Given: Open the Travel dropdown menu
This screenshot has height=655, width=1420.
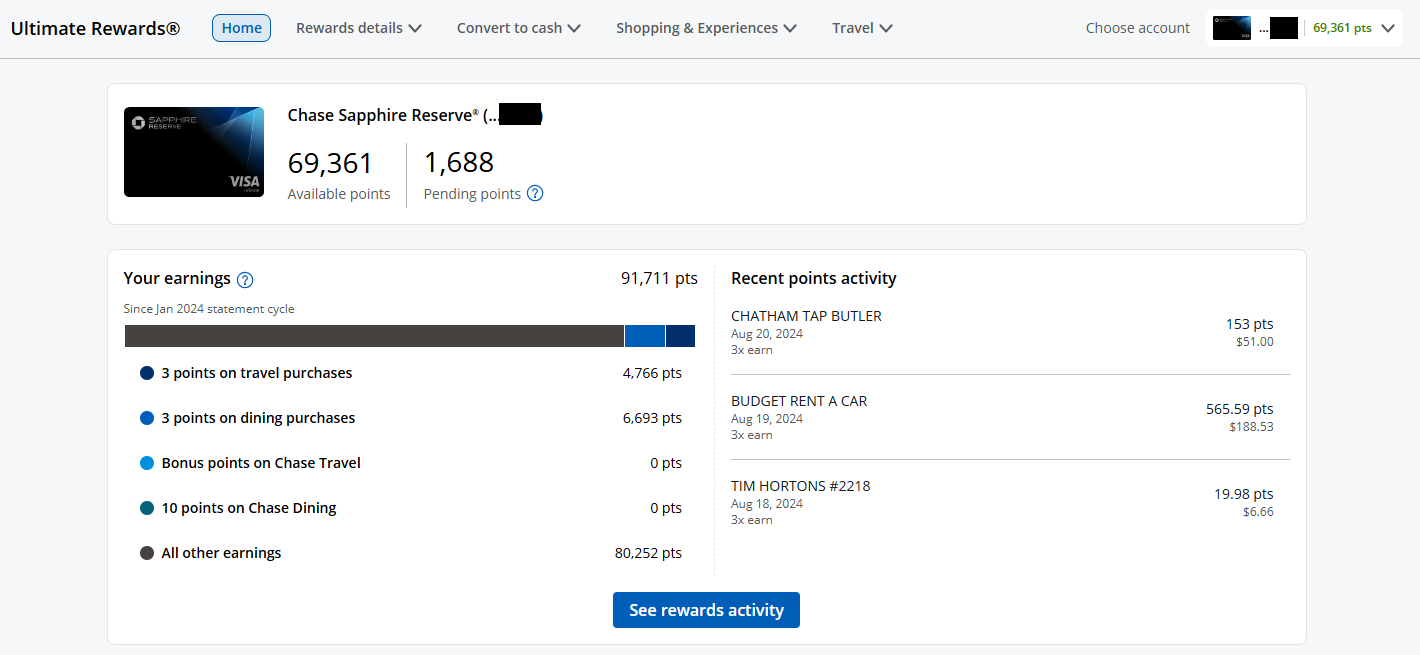Looking at the screenshot, I should pyautogui.click(x=862, y=28).
